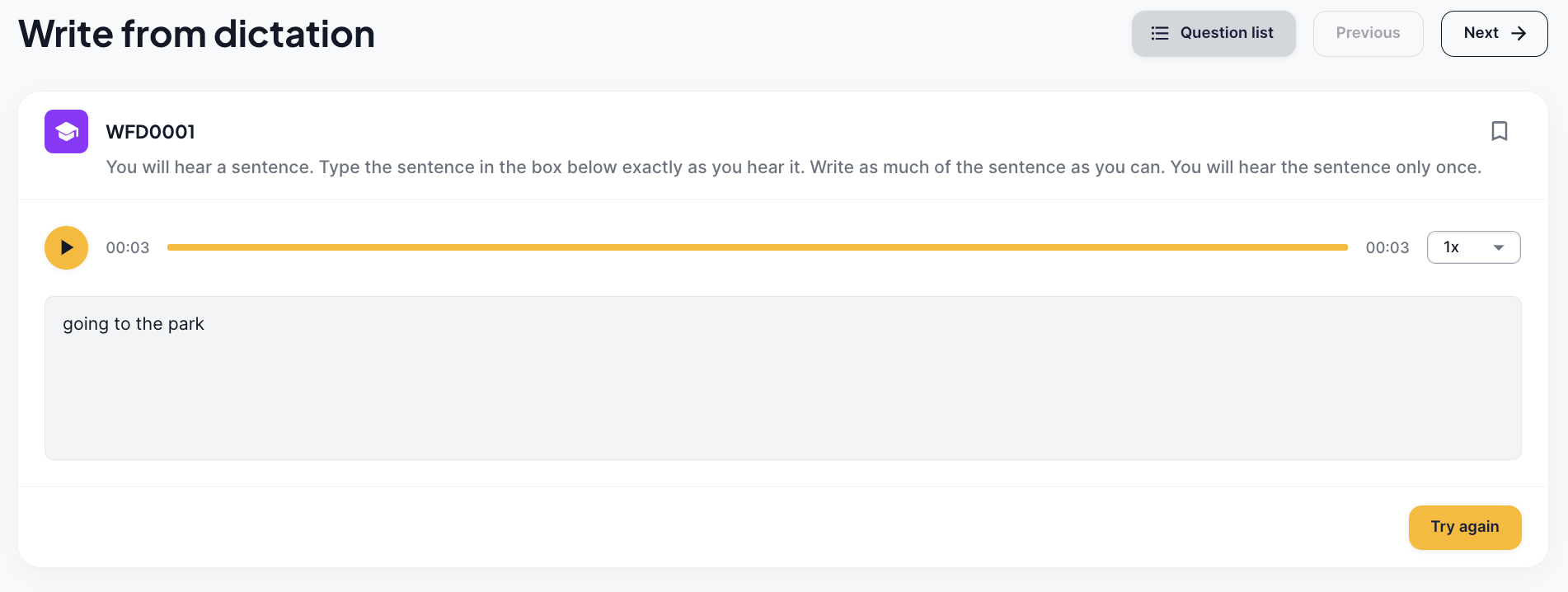Click the "You will hear a sentence" instructions
The height and width of the screenshot is (592, 1568).
click(x=794, y=167)
